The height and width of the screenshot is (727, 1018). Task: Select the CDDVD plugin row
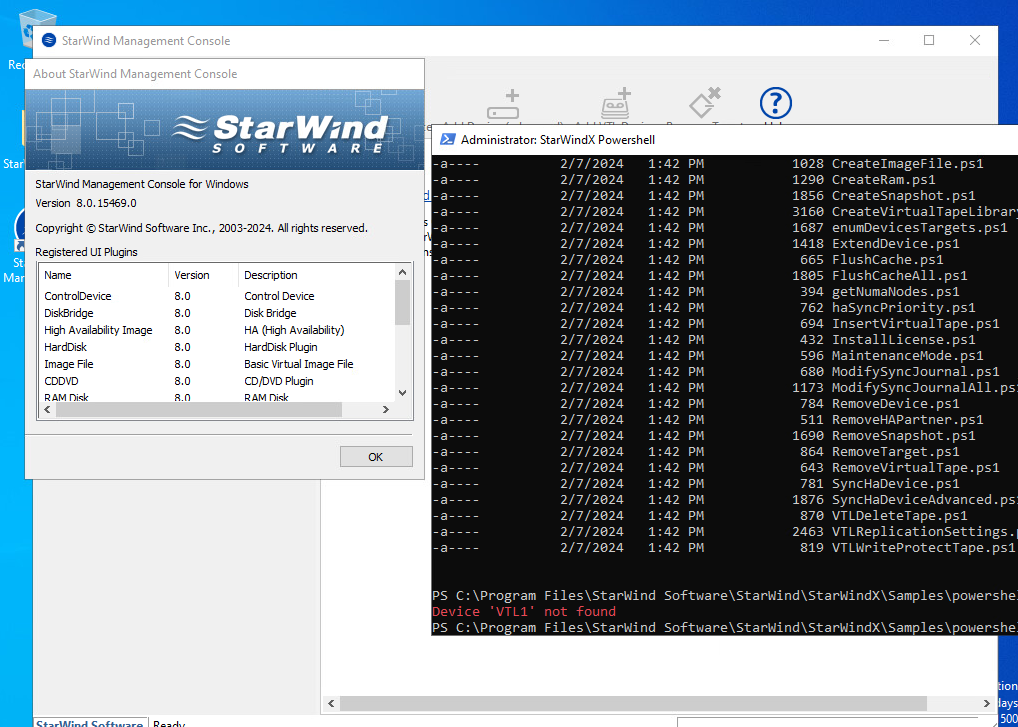[216, 381]
